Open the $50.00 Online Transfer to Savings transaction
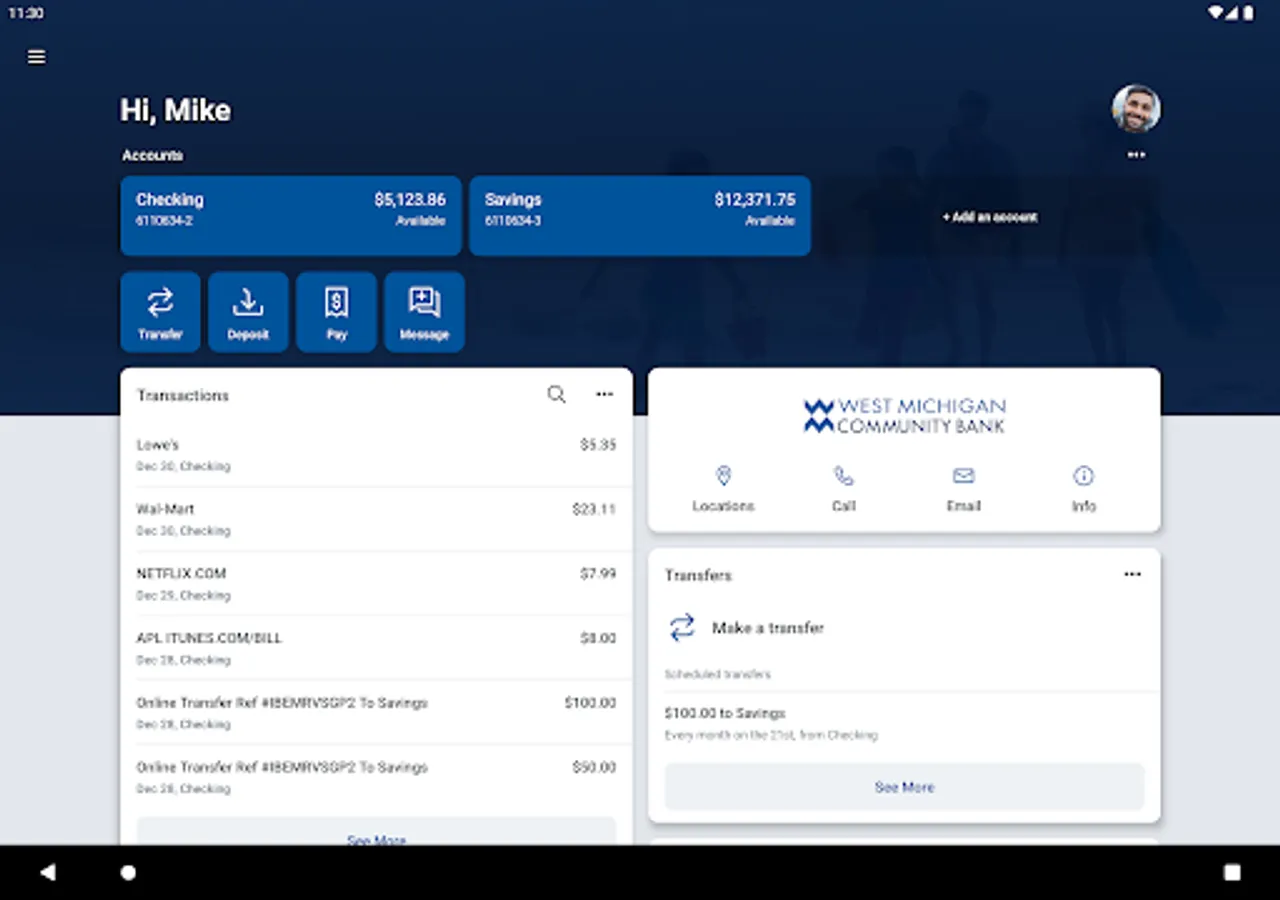This screenshot has height=900, width=1280. point(376,777)
